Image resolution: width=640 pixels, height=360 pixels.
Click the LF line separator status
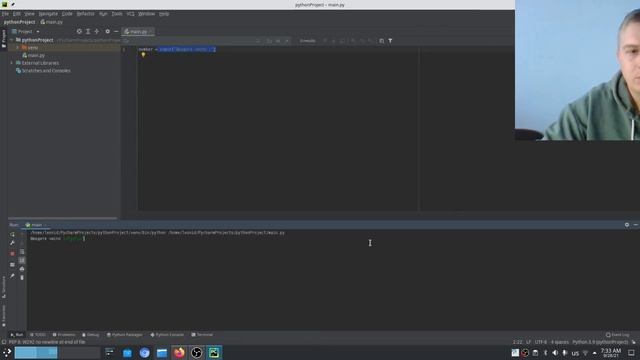point(529,342)
